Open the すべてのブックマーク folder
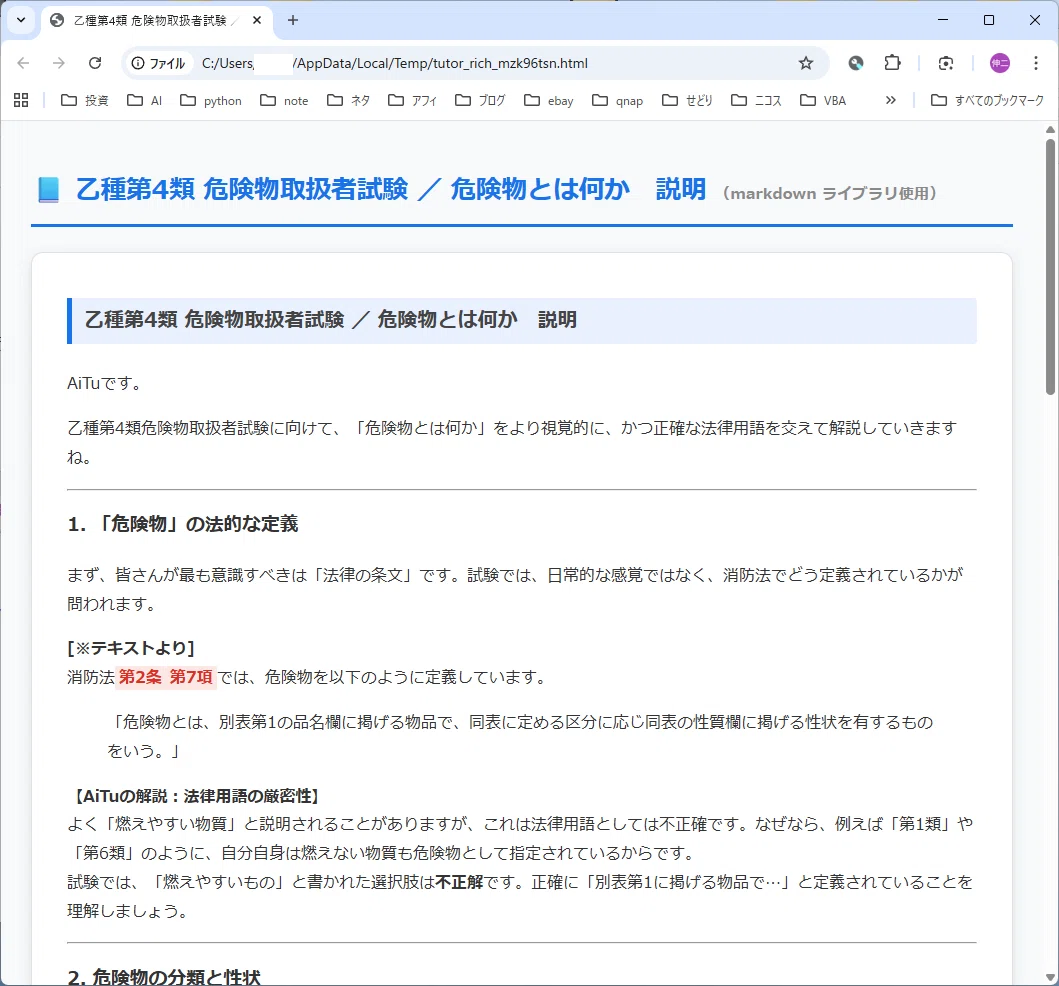The image size is (1059, 986). click(x=987, y=101)
